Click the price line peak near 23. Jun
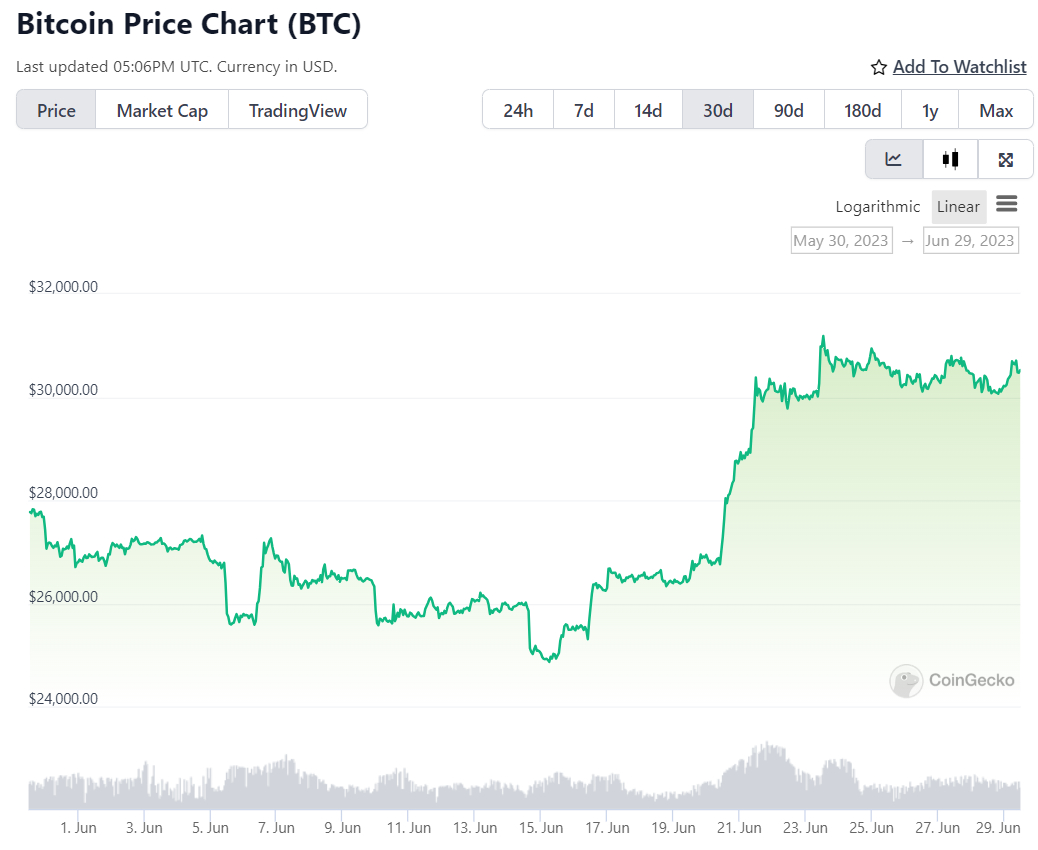The image size is (1038, 850). click(823, 338)
